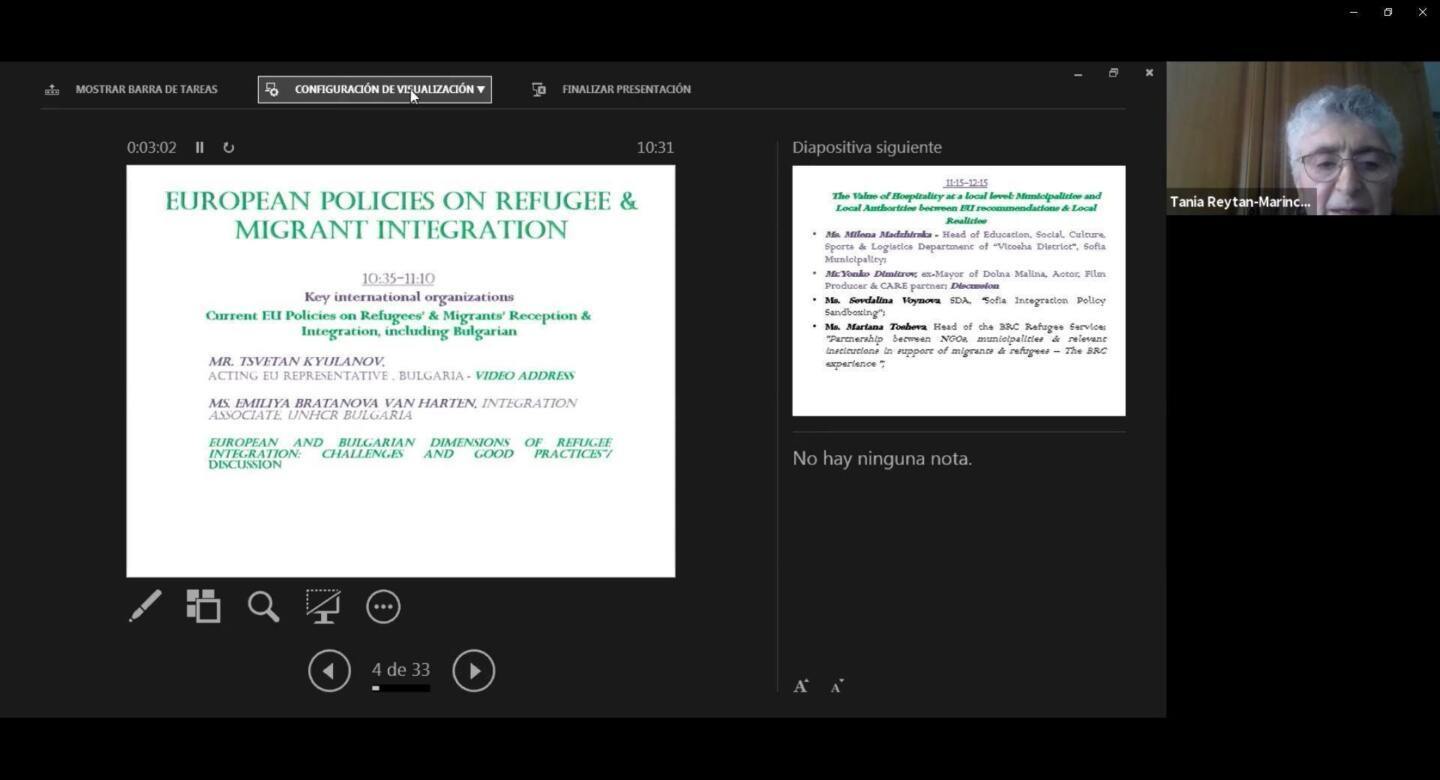Decrease the notes text size
Viewport: 1440px width, 780px height.
click(x=837, y=686)
